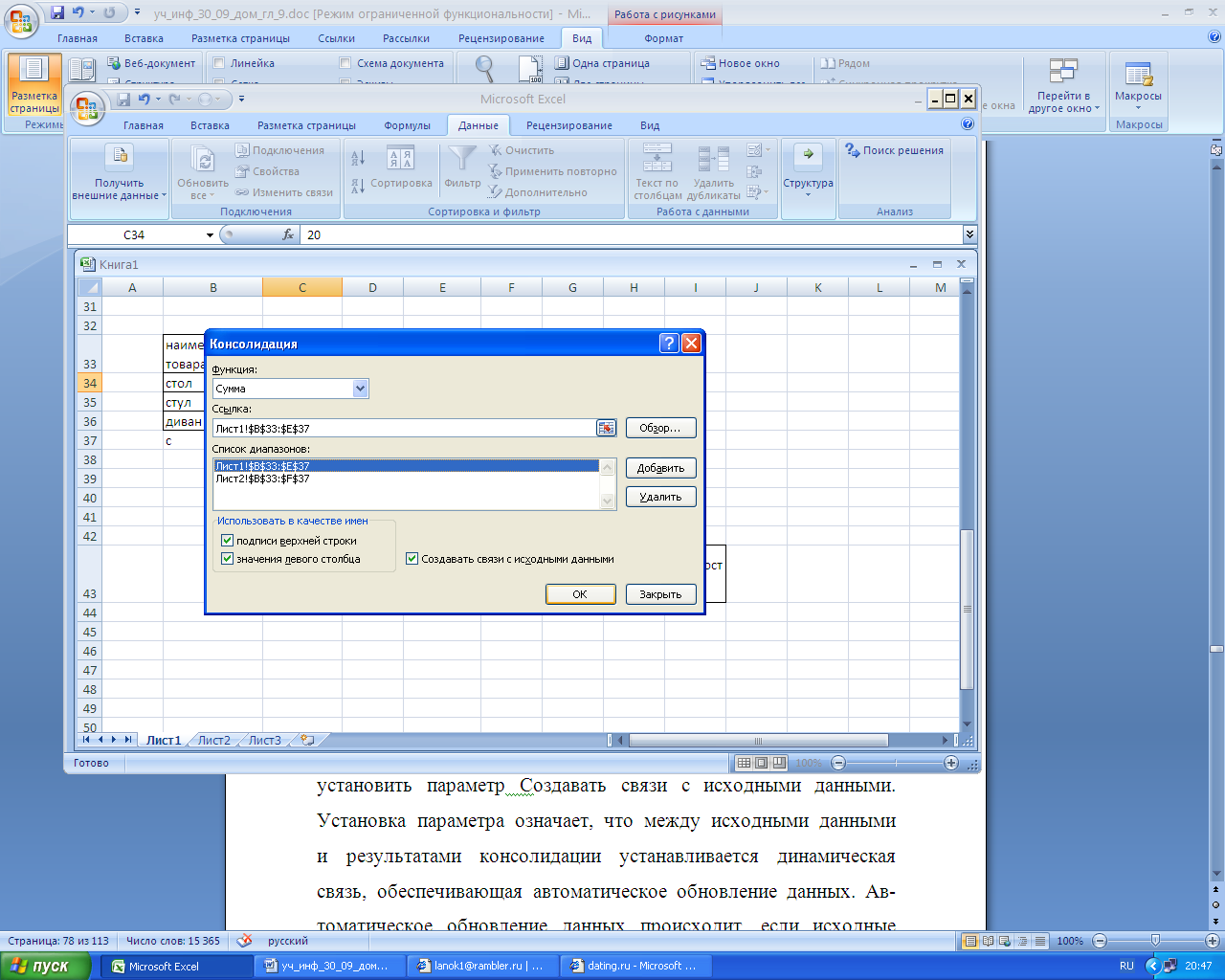1225x980 pixels.
Task: Switch to sheet Лист3
Action: coord(265,740)
